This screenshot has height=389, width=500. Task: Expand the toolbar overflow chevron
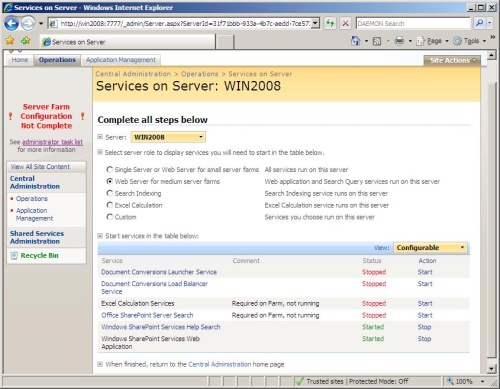pos(492,37)
